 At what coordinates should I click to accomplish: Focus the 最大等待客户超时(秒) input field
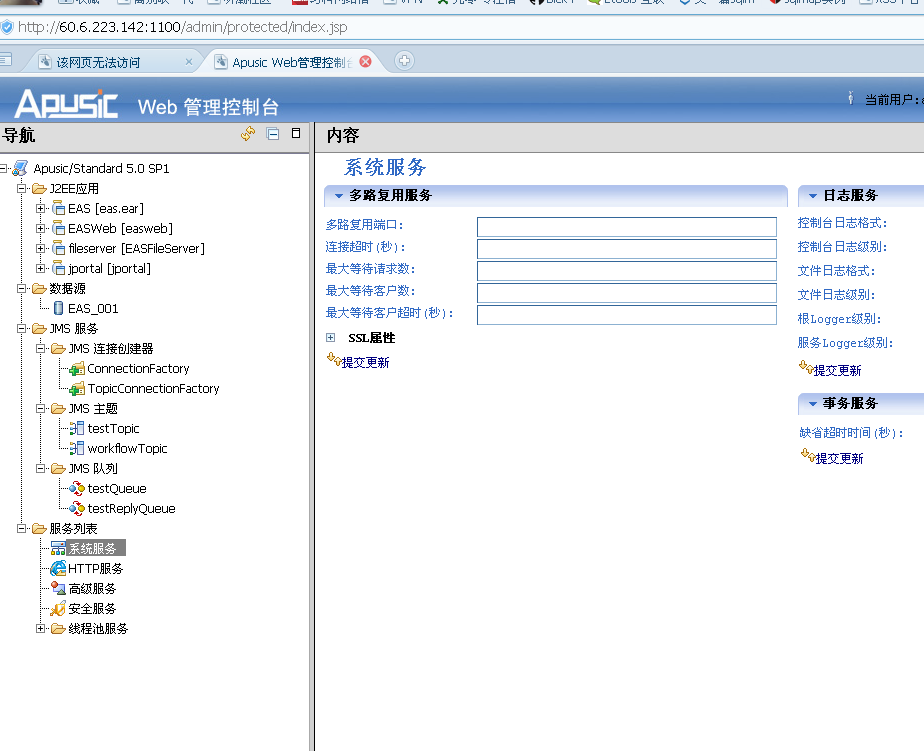[x=627, y=315]
